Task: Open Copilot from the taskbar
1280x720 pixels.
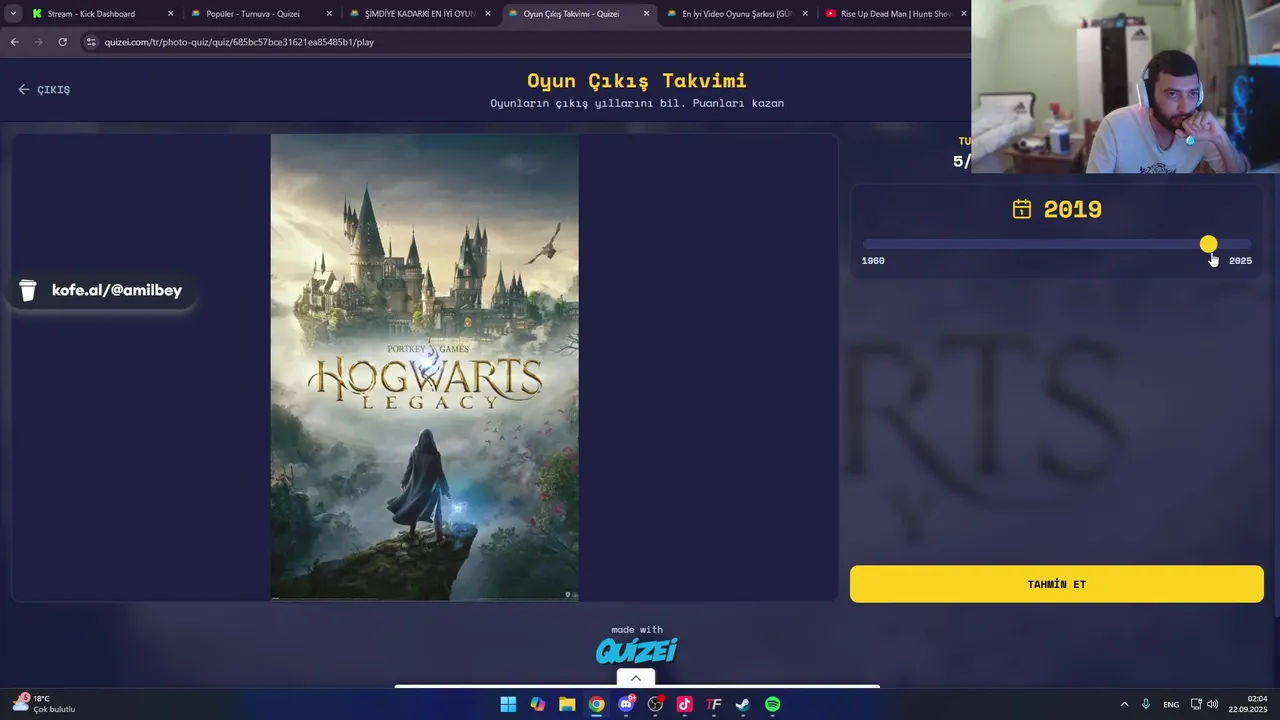Action: pyautogui.click(x=538, y=704)
